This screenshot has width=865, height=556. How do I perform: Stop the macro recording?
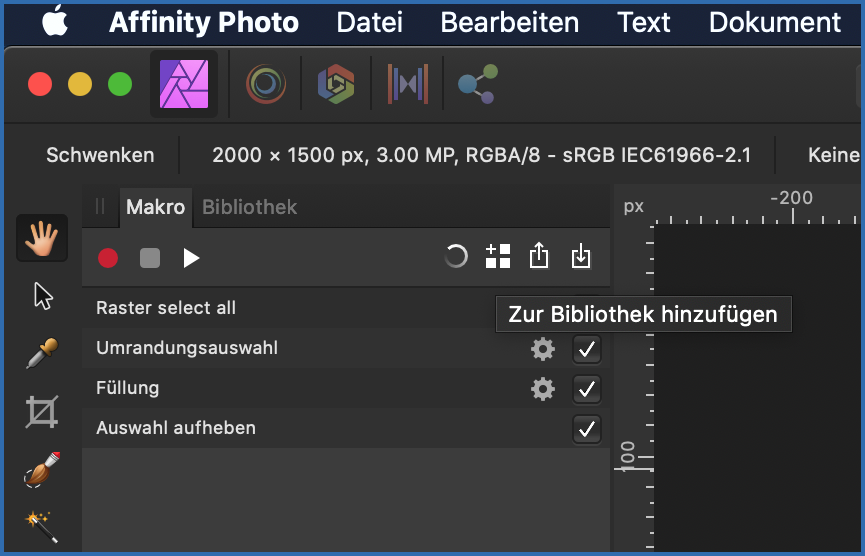click(150, 258)
